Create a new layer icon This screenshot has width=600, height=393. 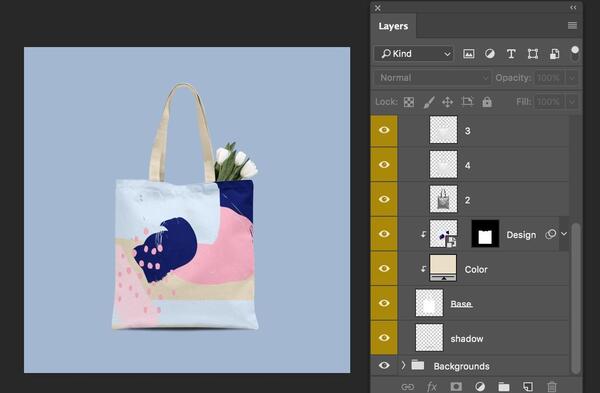coord(528,387)
